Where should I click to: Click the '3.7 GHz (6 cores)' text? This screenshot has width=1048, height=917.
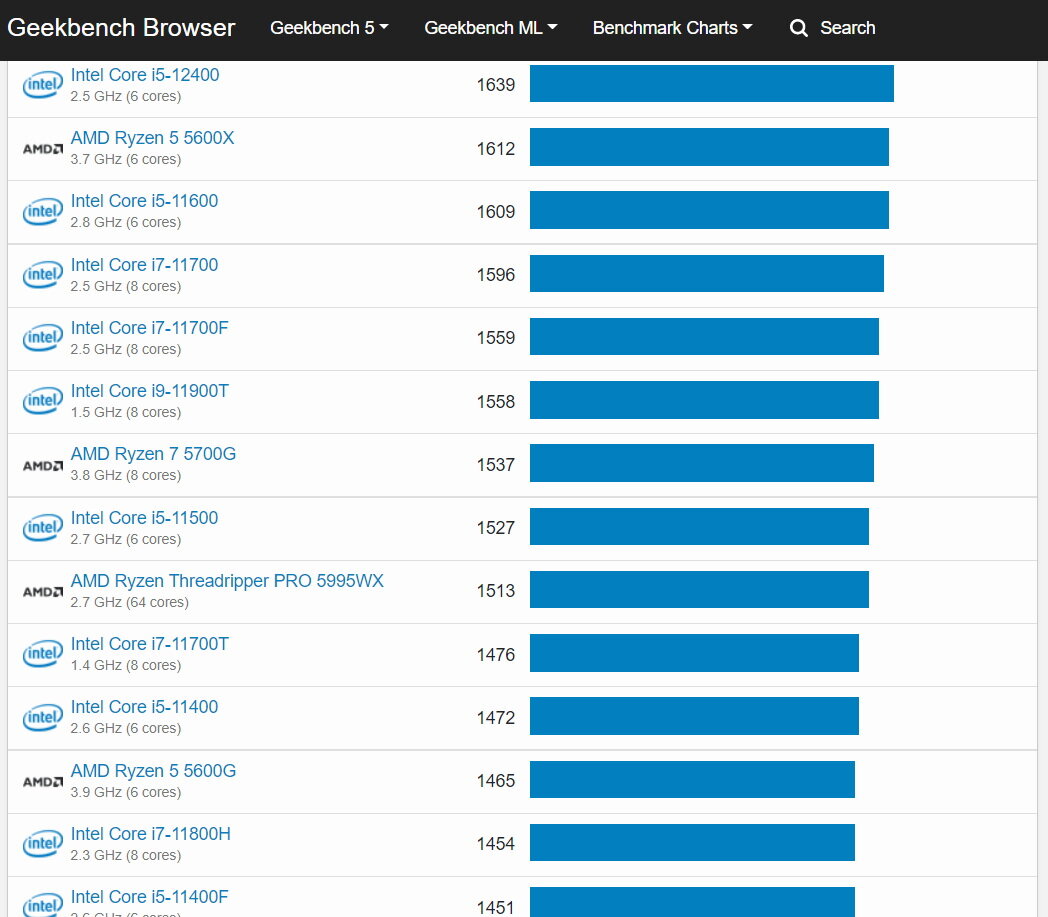pos(126,159)
